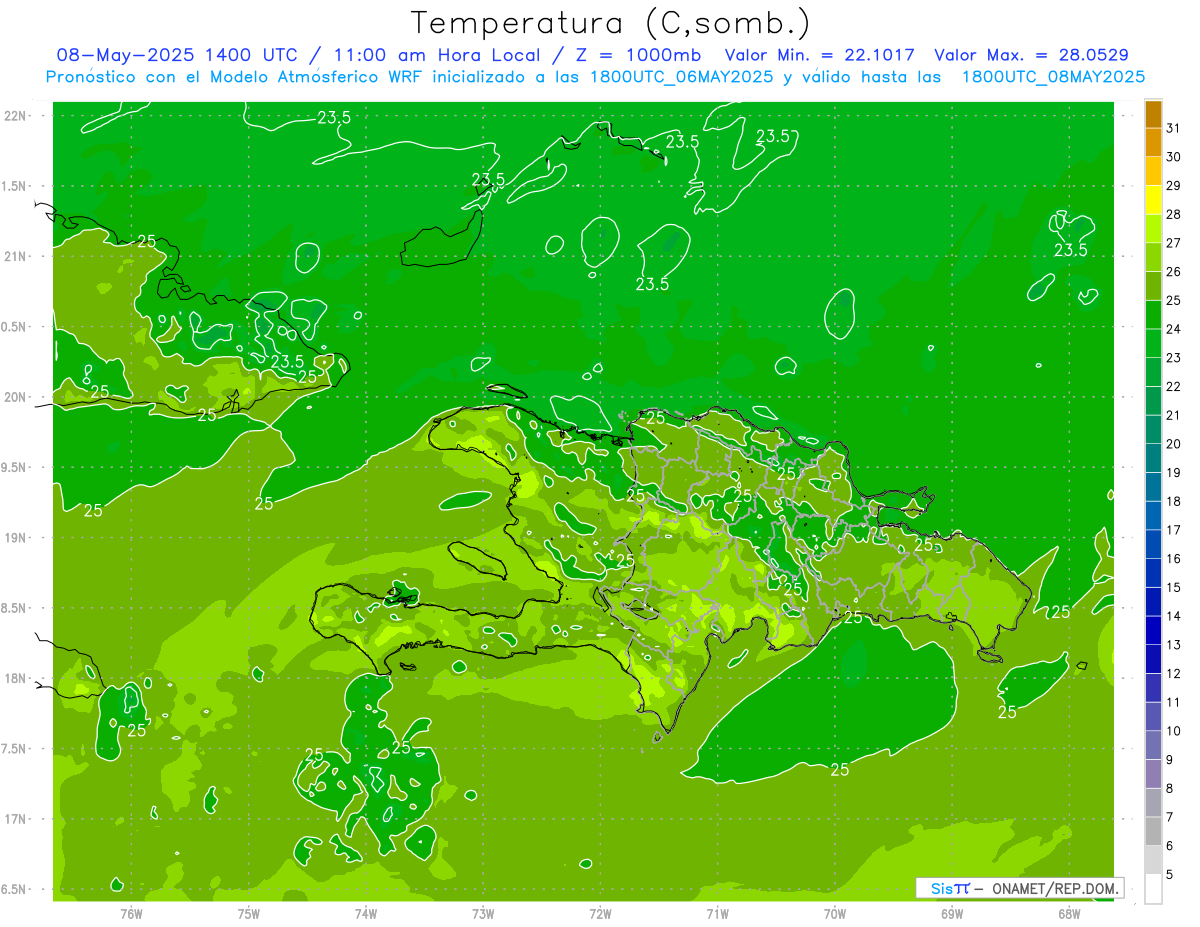1200x927 pixels.
Task: Click the '19' label on the color bar
Action: [x=1173, y=472]
